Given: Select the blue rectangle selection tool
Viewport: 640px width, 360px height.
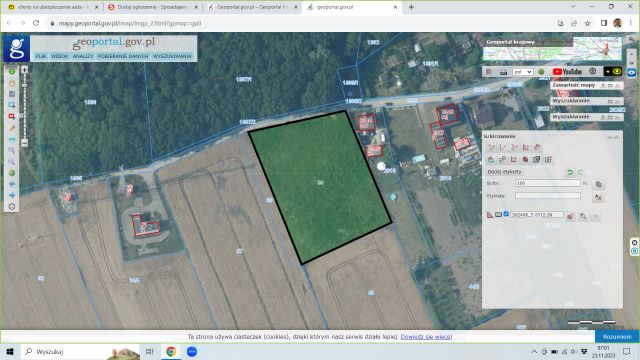Looking at the screenshot, I should click(12, 105).
